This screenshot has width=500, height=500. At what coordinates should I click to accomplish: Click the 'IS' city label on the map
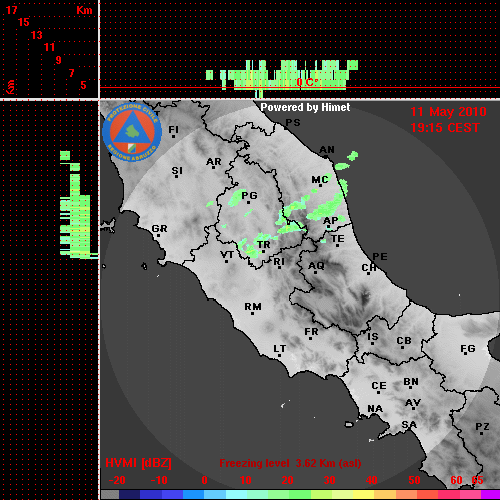coord(373,337)
